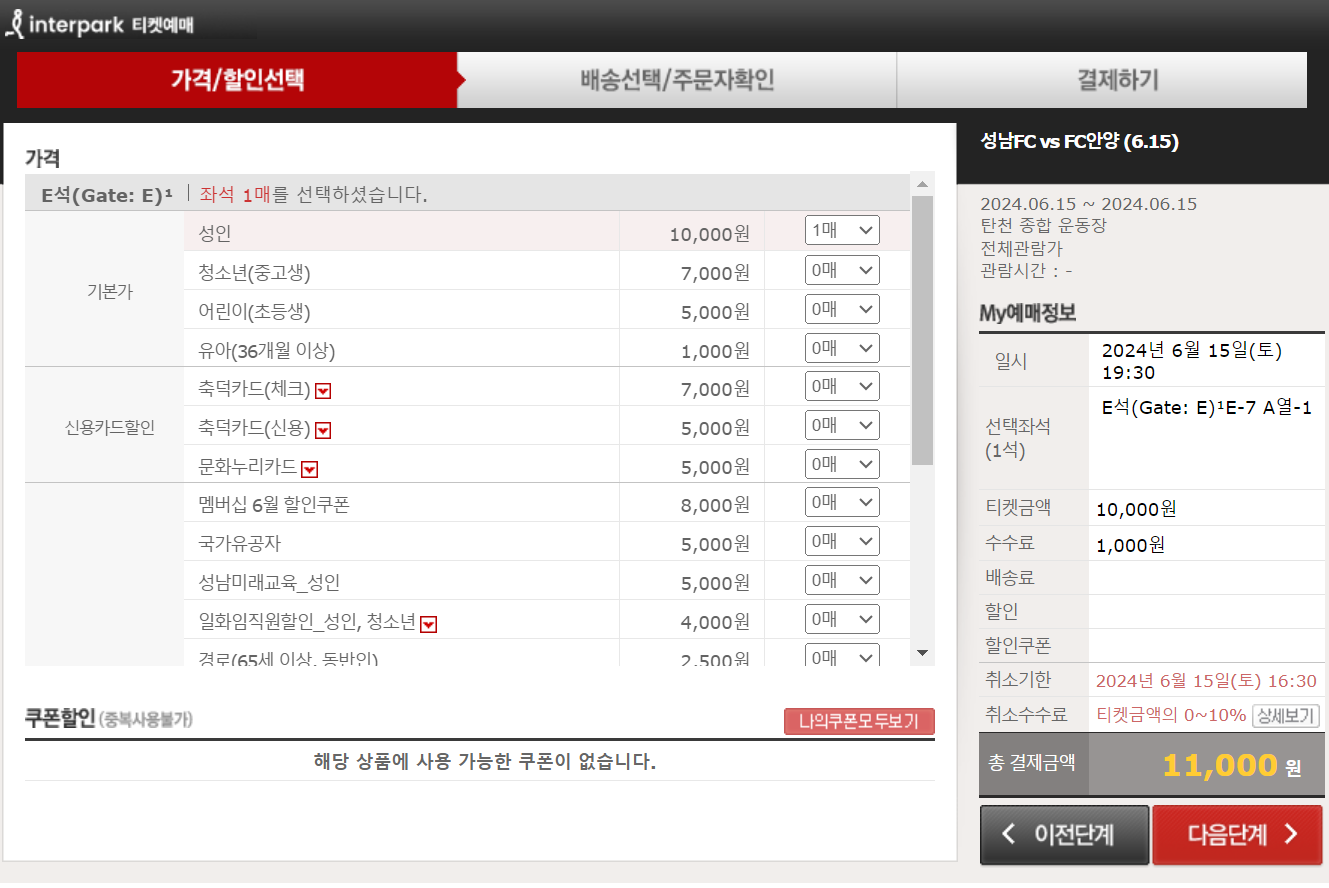
Task: Select the 배송선택/주문자확인 step tab
Action: (x=677, y=80)
